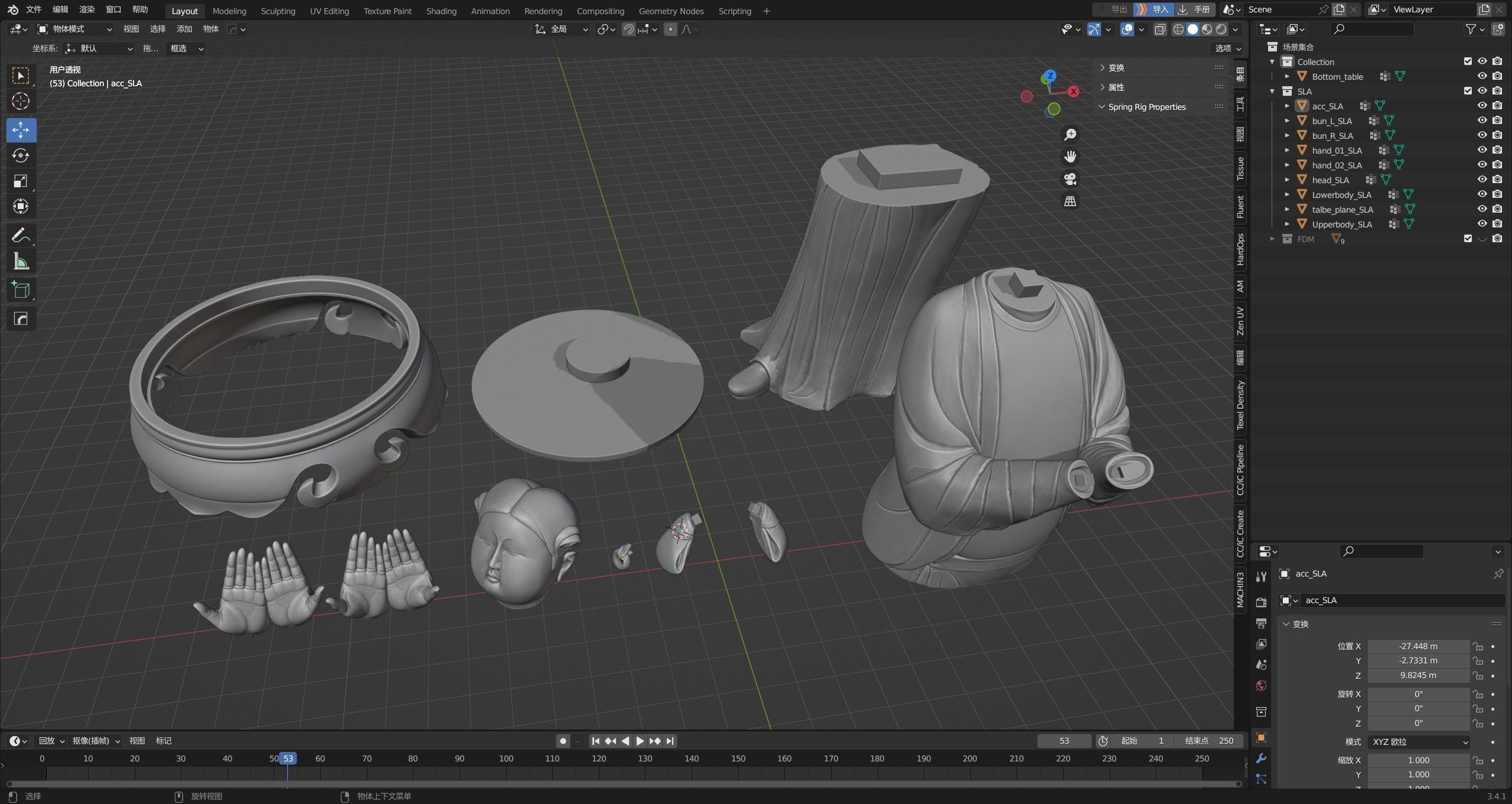Select the Move tool in the toolbar
The height and width of the screenshot is (804, 1512).
tap(21, 130)
